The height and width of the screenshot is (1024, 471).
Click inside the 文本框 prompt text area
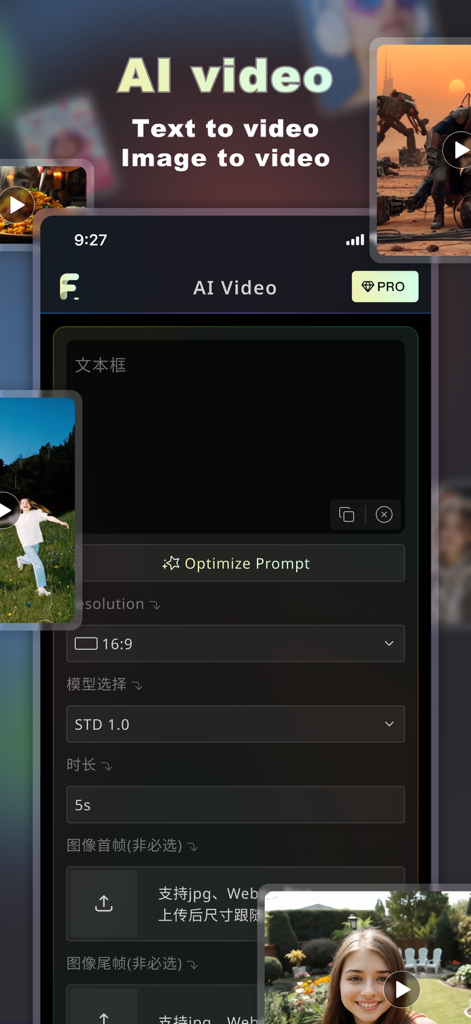235,436
